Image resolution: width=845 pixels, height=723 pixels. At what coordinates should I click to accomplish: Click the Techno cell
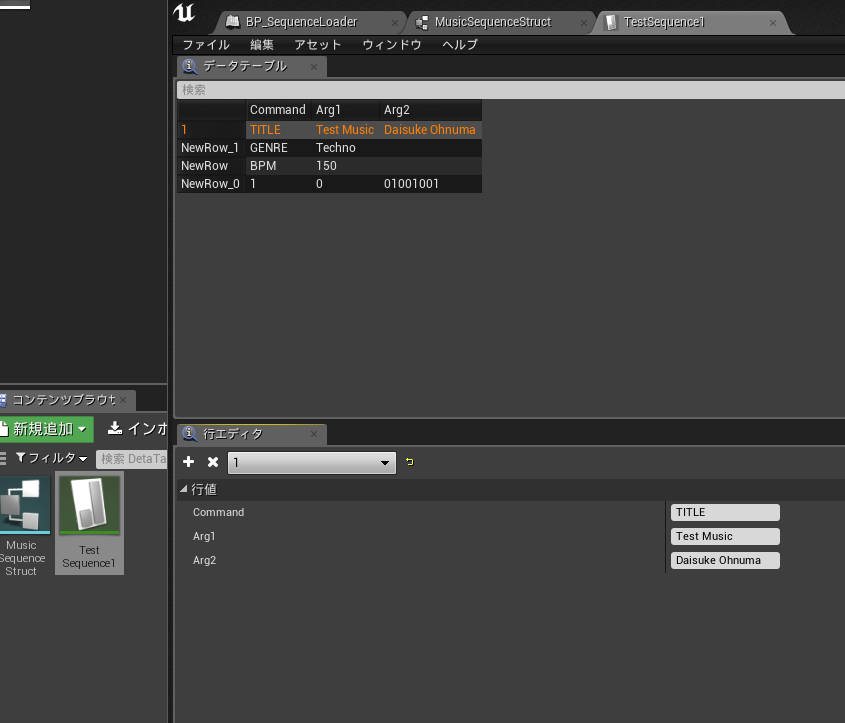pos(335,148)
